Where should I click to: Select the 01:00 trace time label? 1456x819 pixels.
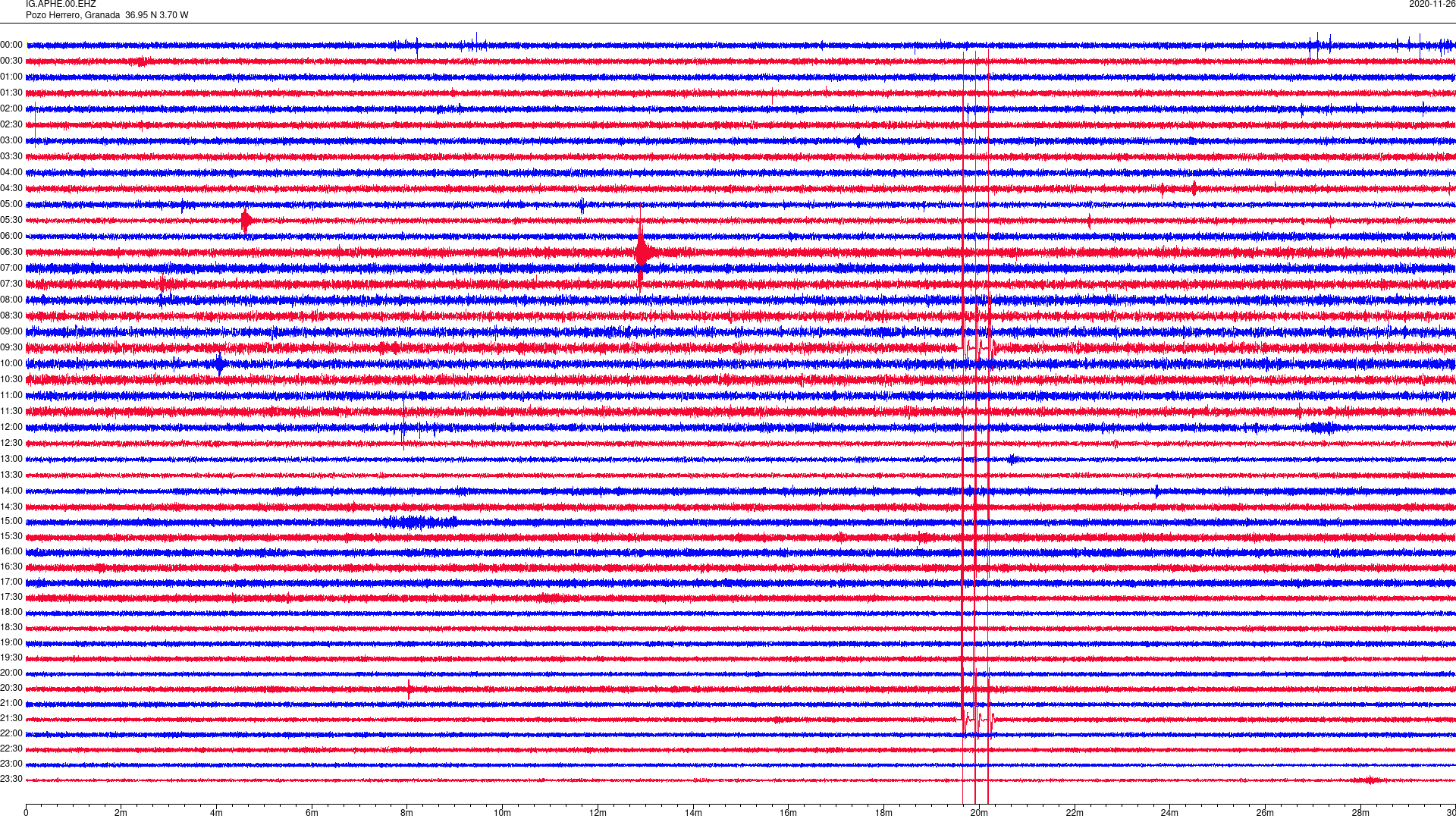tap(11, 77)
